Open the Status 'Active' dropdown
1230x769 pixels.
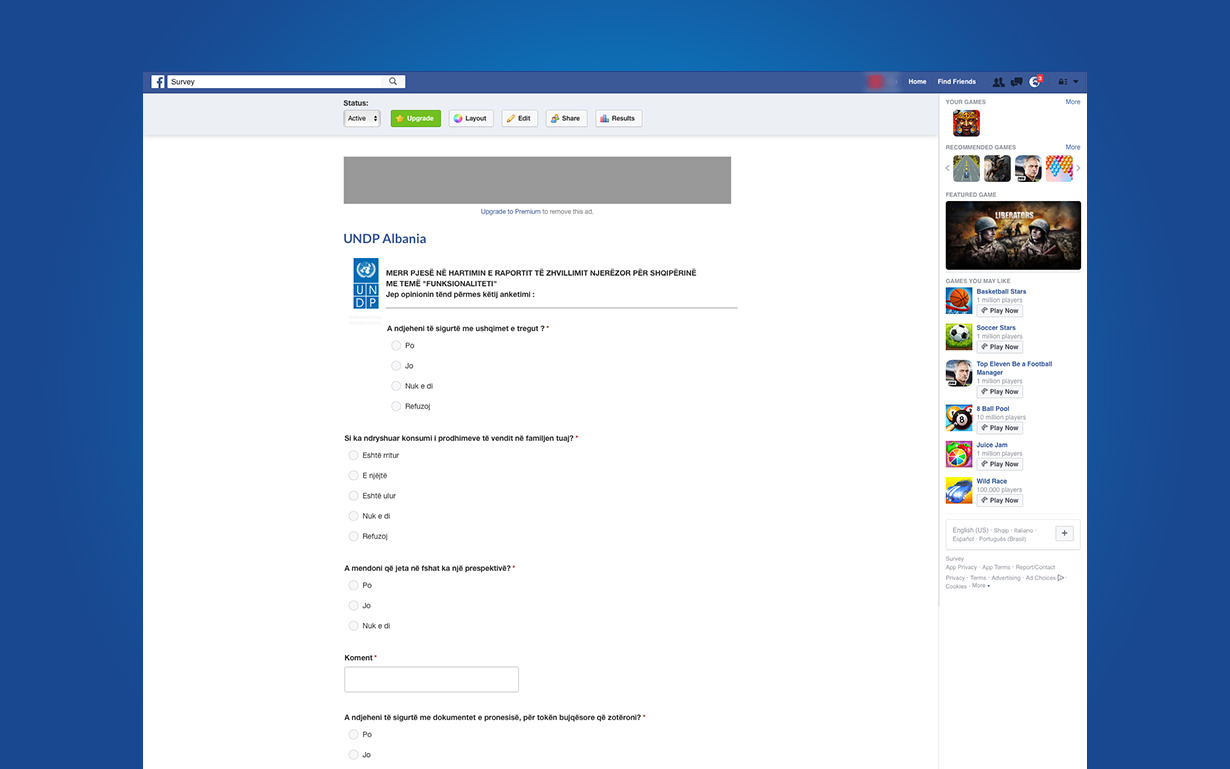click(362, 119)
